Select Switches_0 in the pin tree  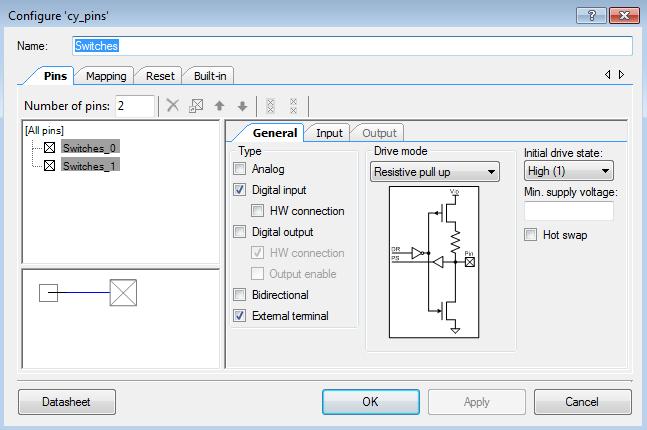pyautogui.click(x=90, y=147)
